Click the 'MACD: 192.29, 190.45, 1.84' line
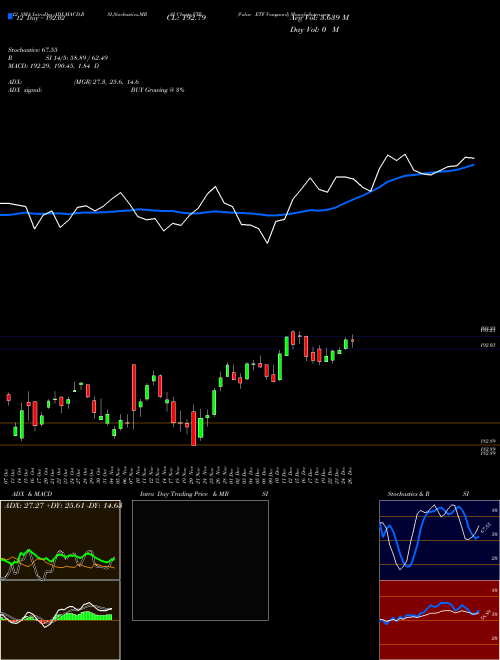This screenshot has width=500, height=660. [x=53, y=66]
